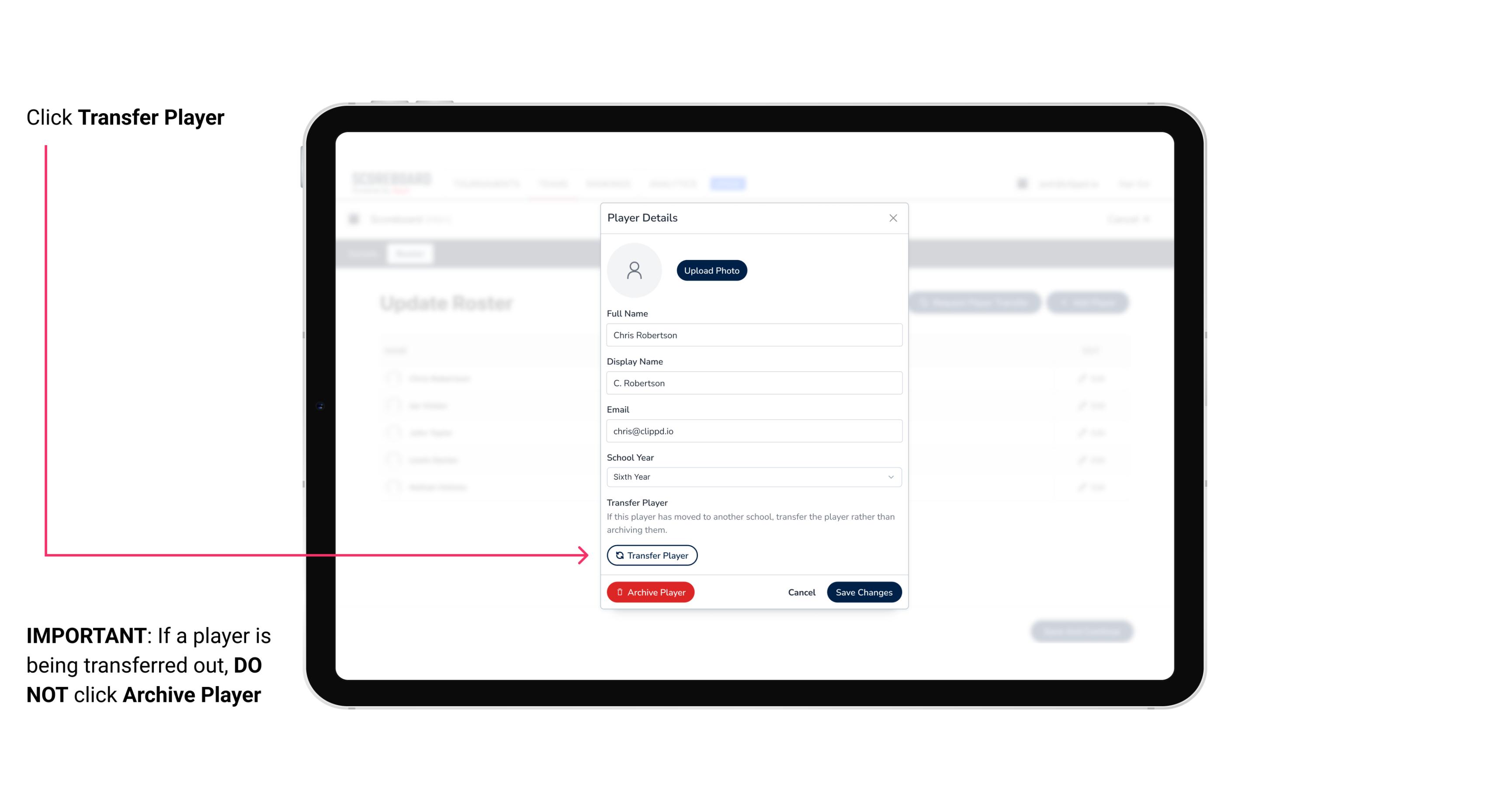Click the Display Name input field
This screenshot has height=812, width=1509.
coord(753,383)
